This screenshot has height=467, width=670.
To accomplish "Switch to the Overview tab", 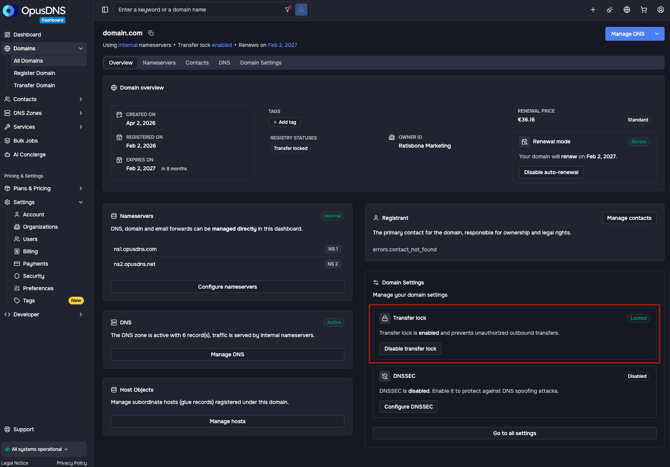I will [x=120, y=63].
